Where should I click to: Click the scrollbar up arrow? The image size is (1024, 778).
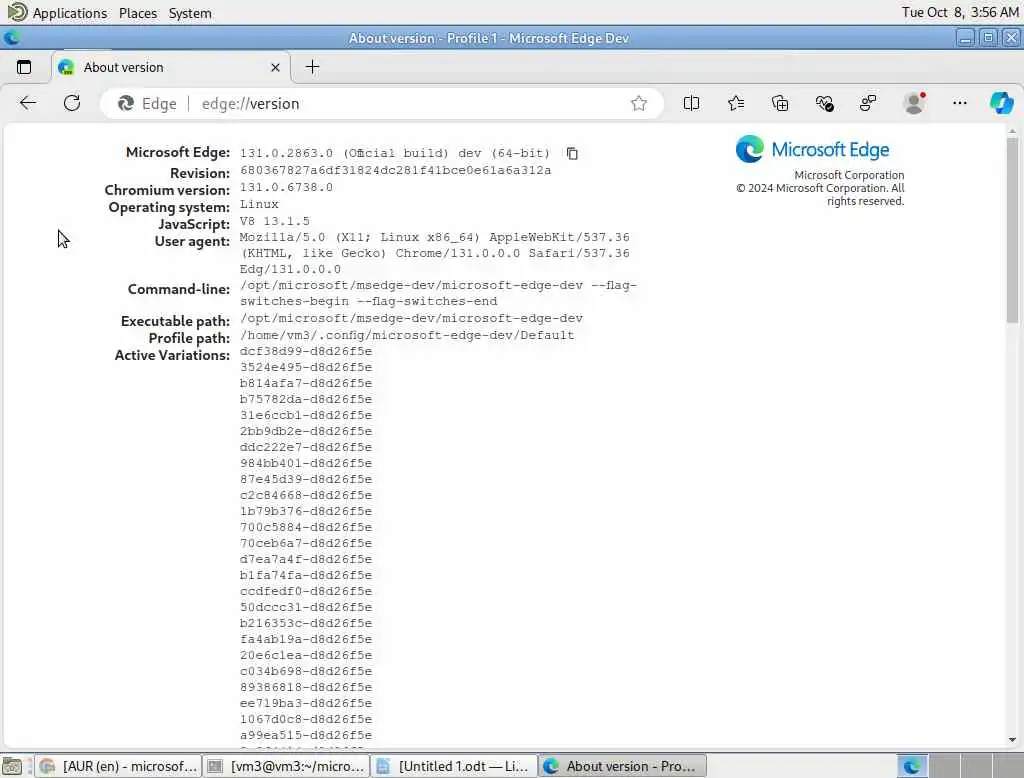pyautogui.click(x=1012, y=132)
